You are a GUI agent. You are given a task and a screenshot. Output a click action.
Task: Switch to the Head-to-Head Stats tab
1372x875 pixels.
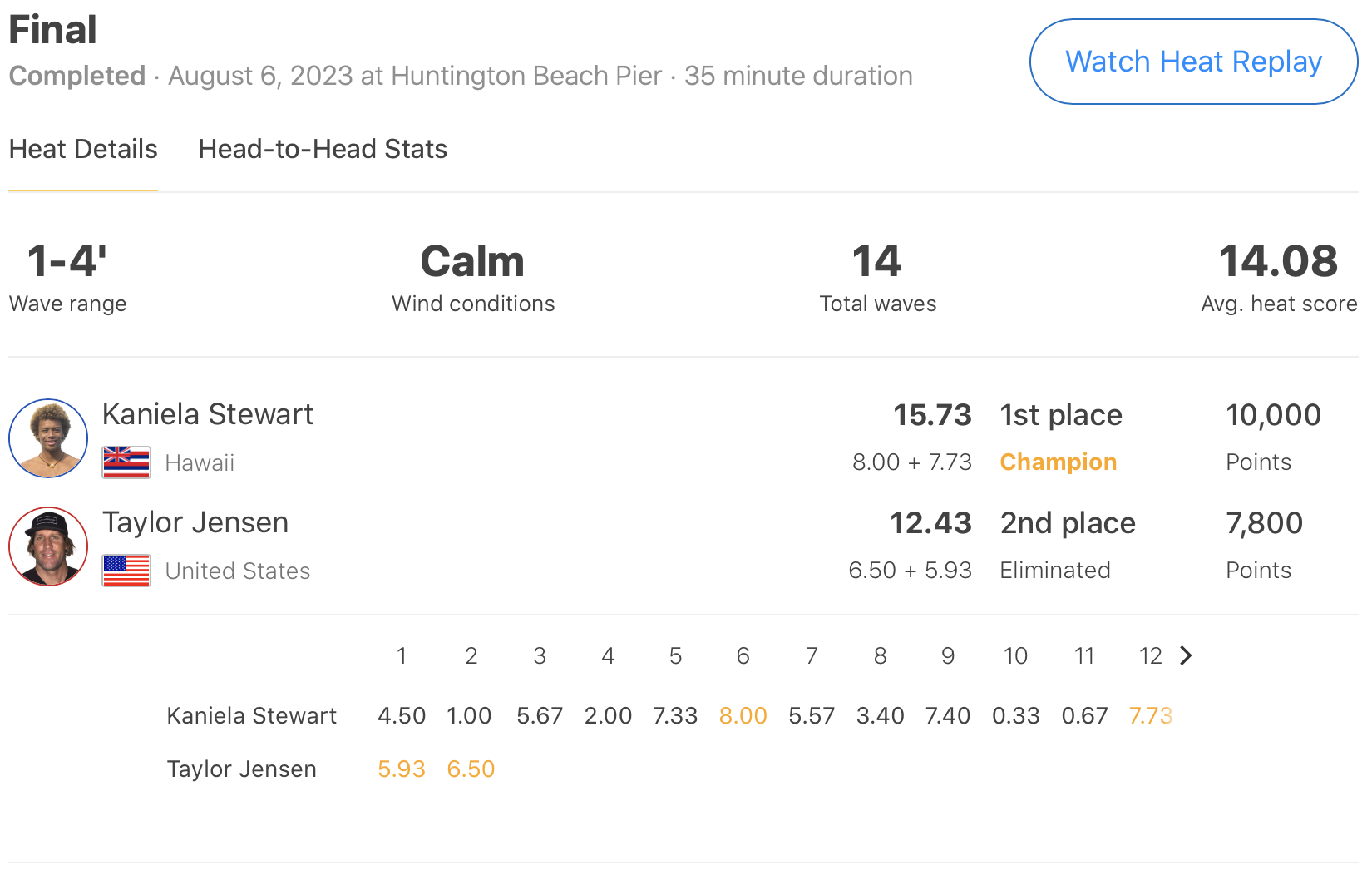[x=323, y=149]
